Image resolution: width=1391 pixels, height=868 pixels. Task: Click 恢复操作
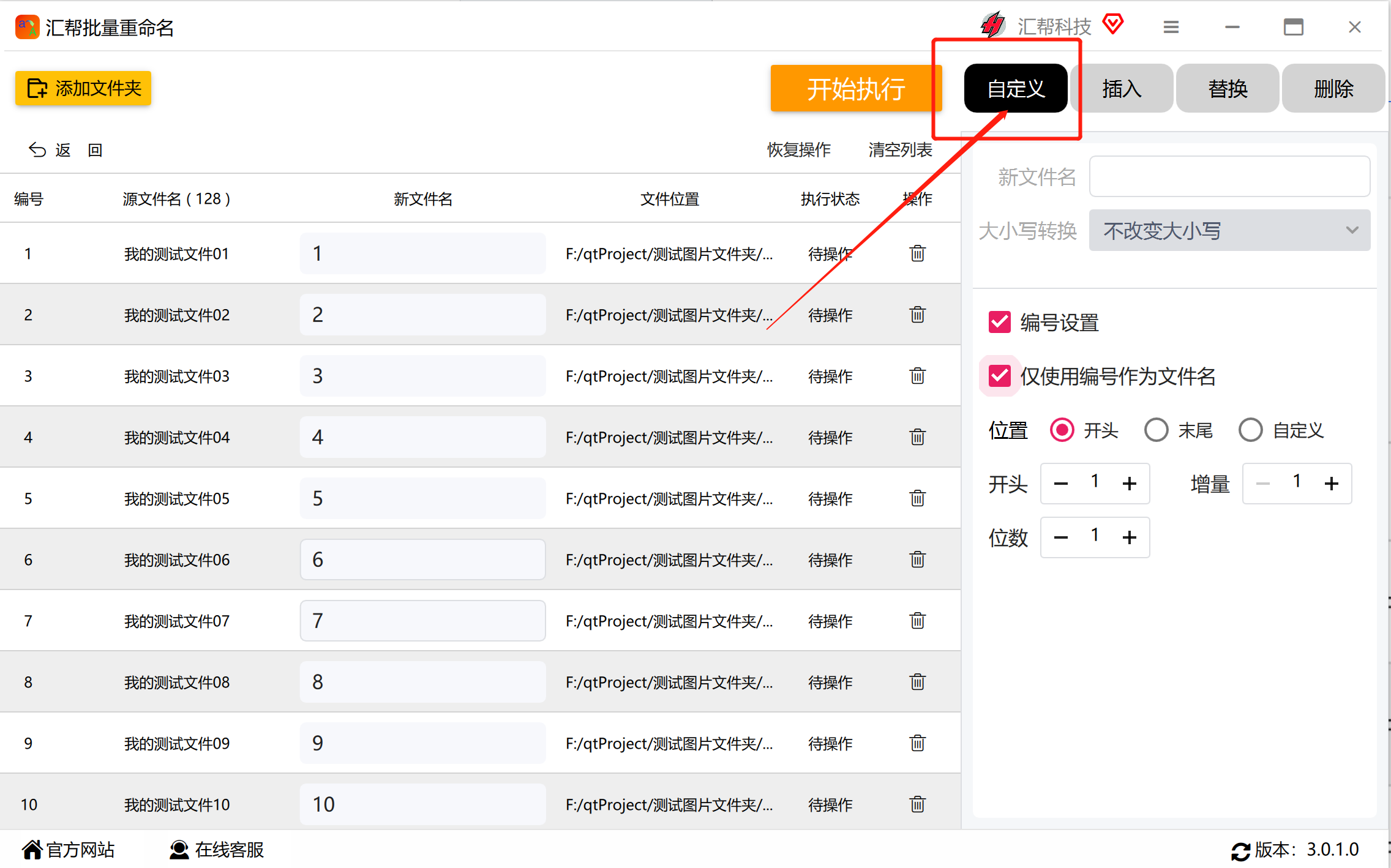799,150
